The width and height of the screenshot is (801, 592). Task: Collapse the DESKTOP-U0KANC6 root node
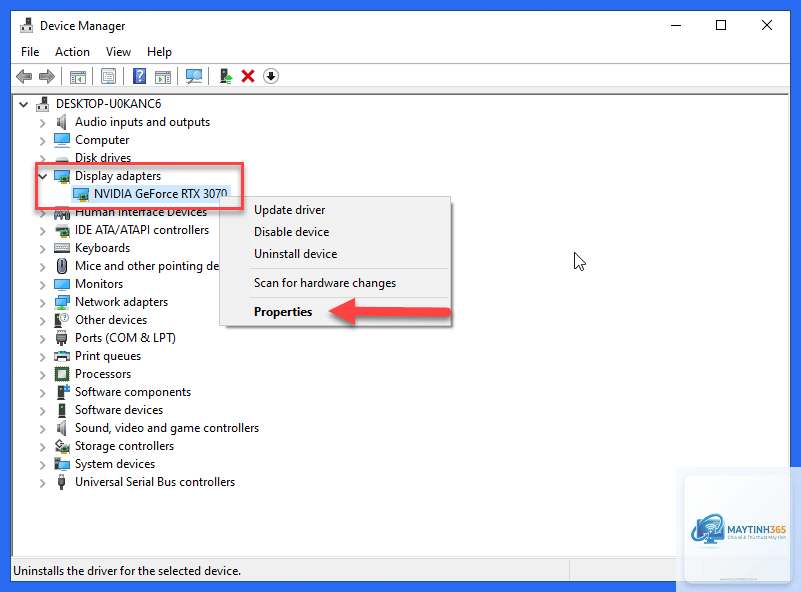click(x=23, y=104)
